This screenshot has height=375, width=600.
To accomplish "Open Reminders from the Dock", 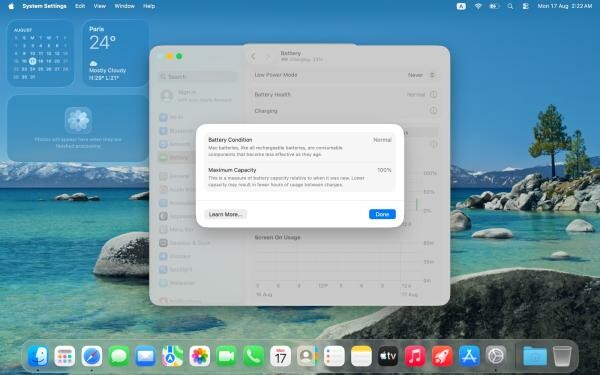I will (x=334, y=356).
